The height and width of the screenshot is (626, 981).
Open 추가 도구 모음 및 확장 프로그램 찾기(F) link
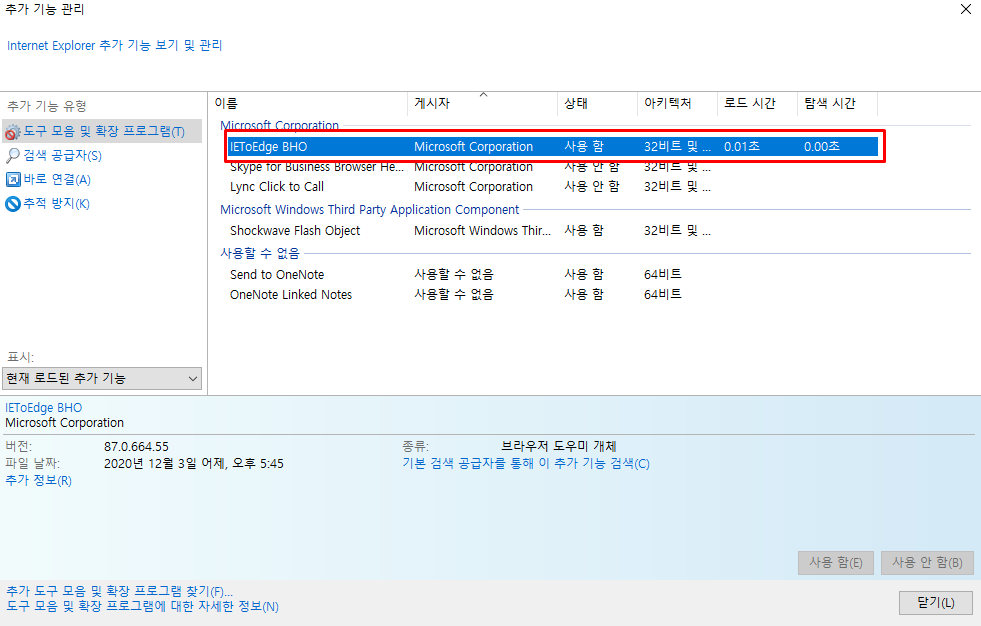(119, 591)
